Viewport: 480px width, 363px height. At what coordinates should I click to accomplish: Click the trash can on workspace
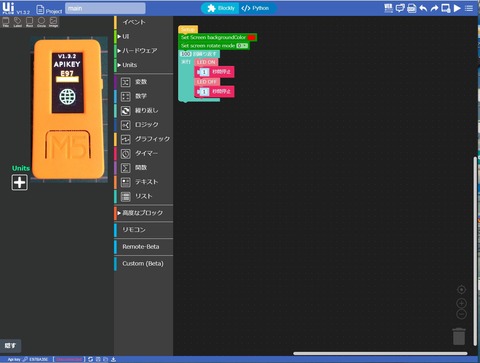pyautogui.click(x=459, y=336)
